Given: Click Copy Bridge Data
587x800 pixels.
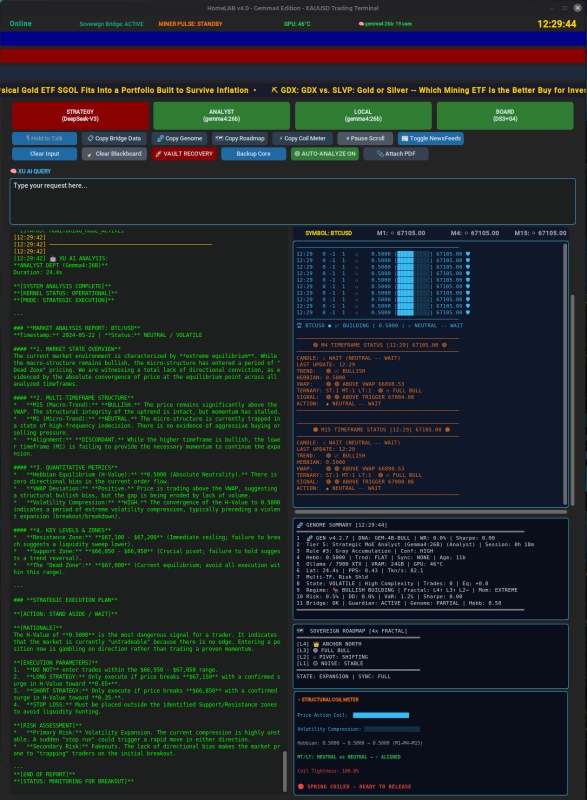Looking at the screenshot, I should pyautogui.click(x=114, y=138).
